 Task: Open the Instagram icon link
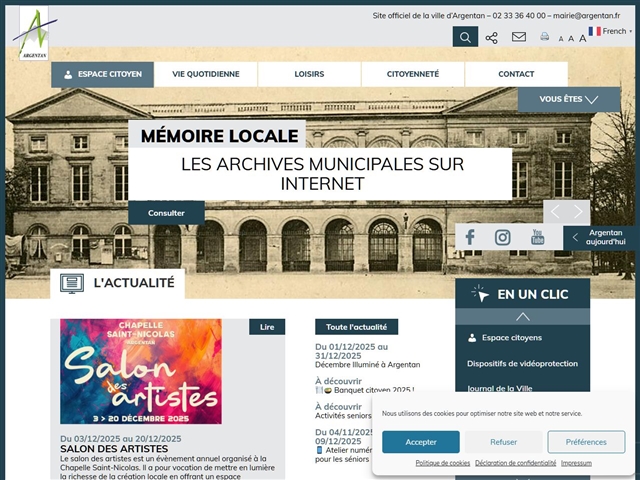(503, 237)
